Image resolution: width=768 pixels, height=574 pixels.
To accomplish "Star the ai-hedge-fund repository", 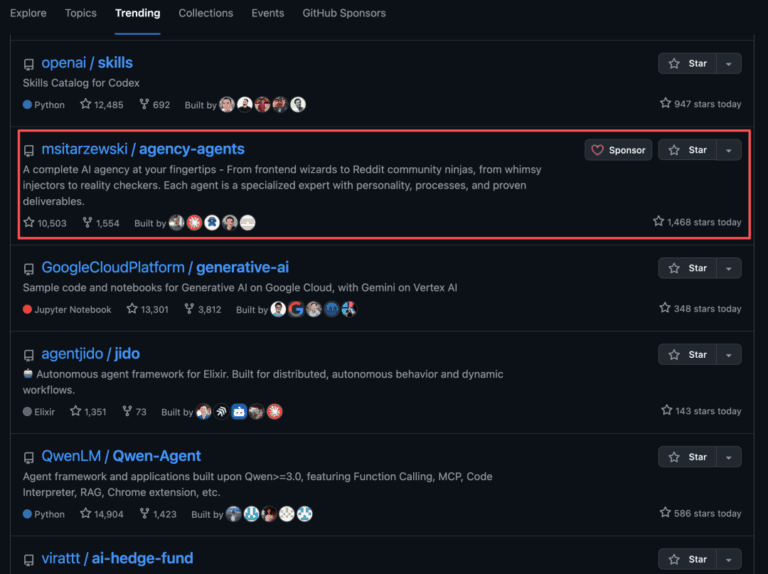I will point(688,559).
